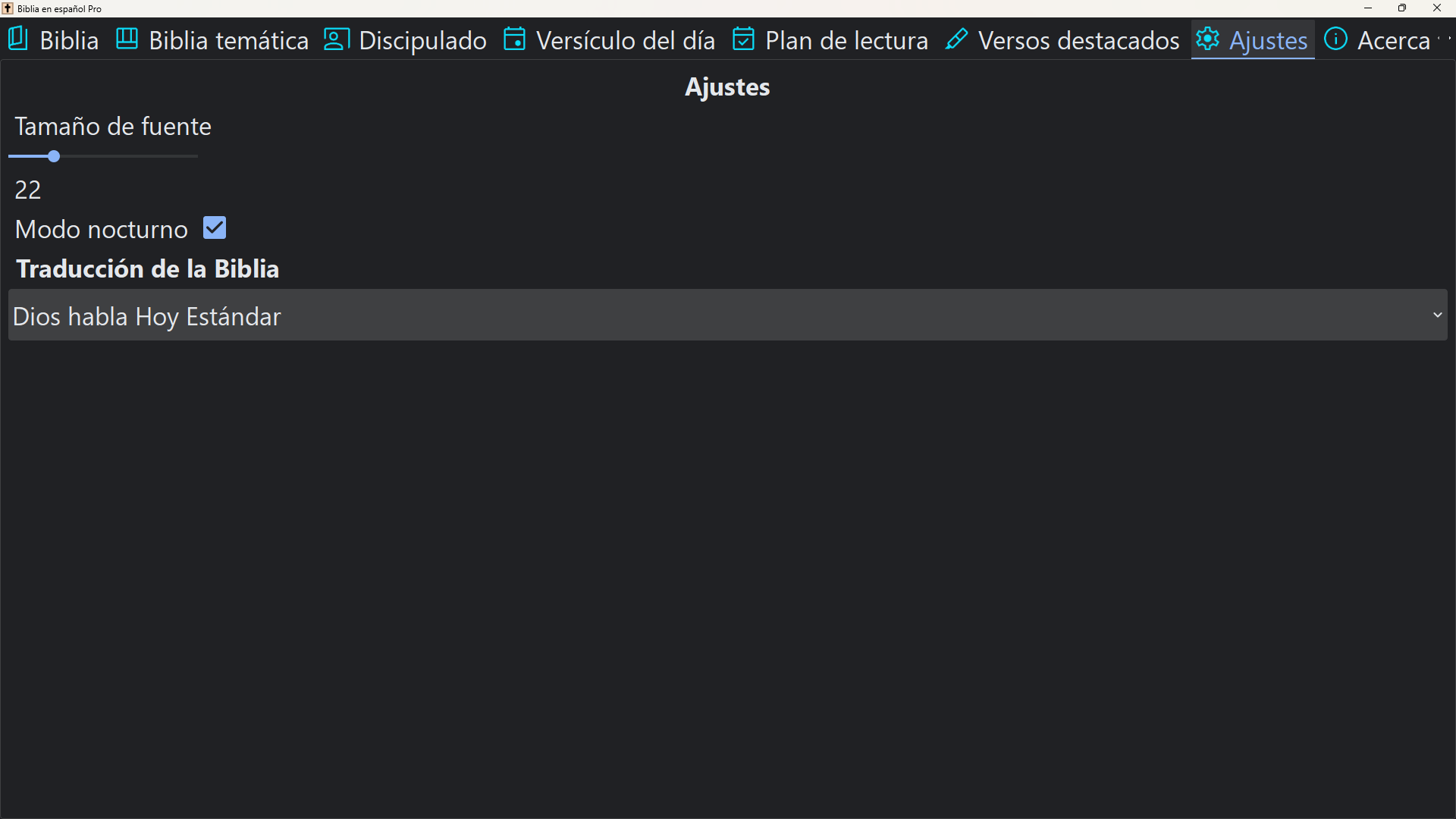
Task: Click the Versos destacados pen icon
Action: tap(957, 39)
